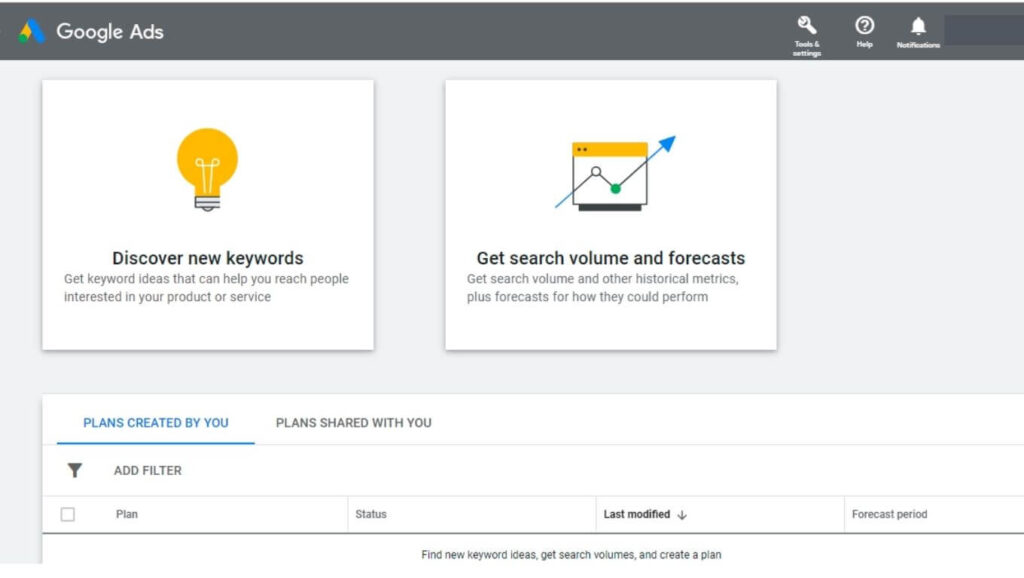Click the sort arrow beside Last modified
The image size is (1024, 578).
[683, 515]
